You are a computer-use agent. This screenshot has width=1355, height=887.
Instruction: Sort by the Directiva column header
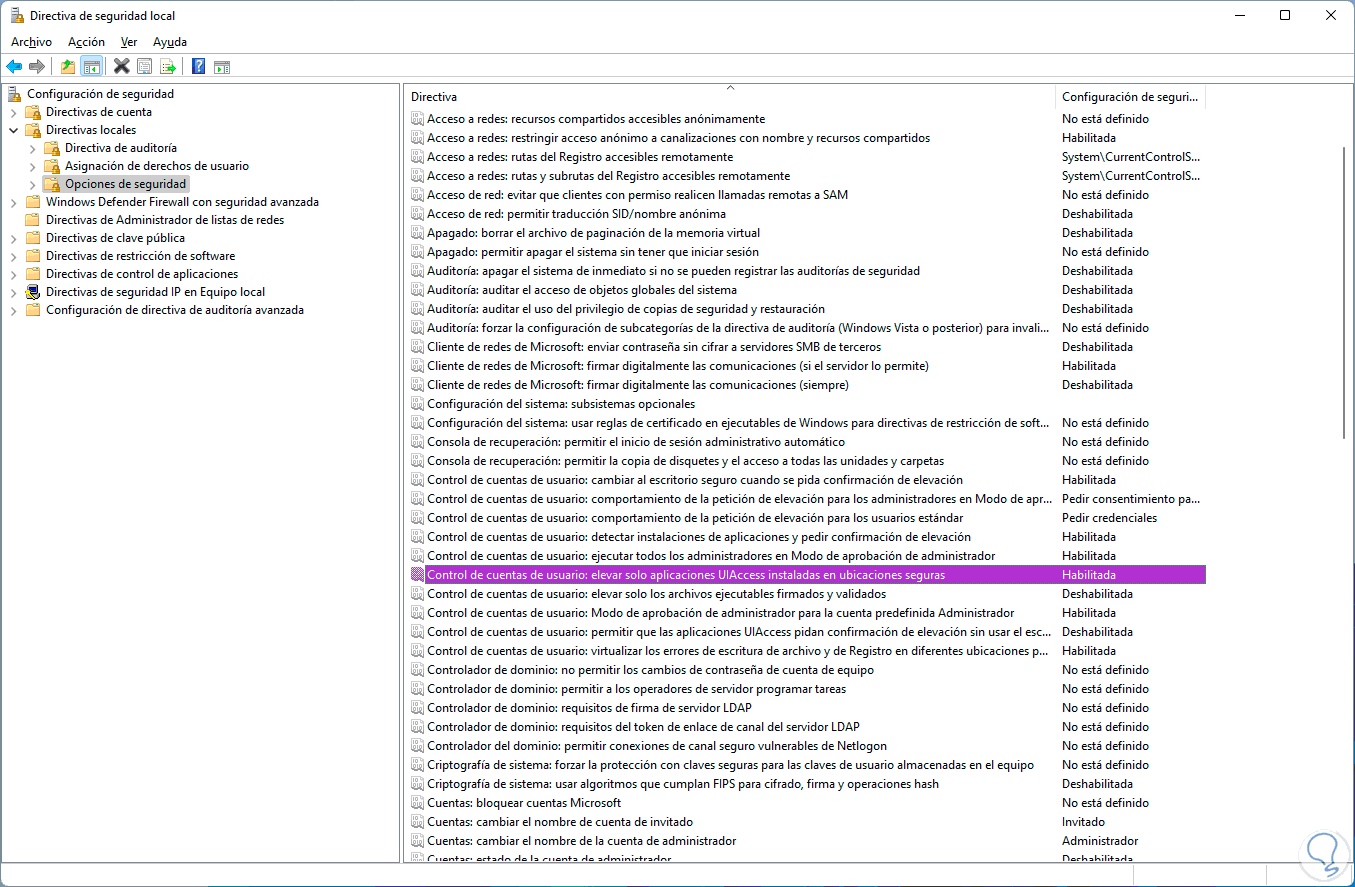click(x=730, y=97)
